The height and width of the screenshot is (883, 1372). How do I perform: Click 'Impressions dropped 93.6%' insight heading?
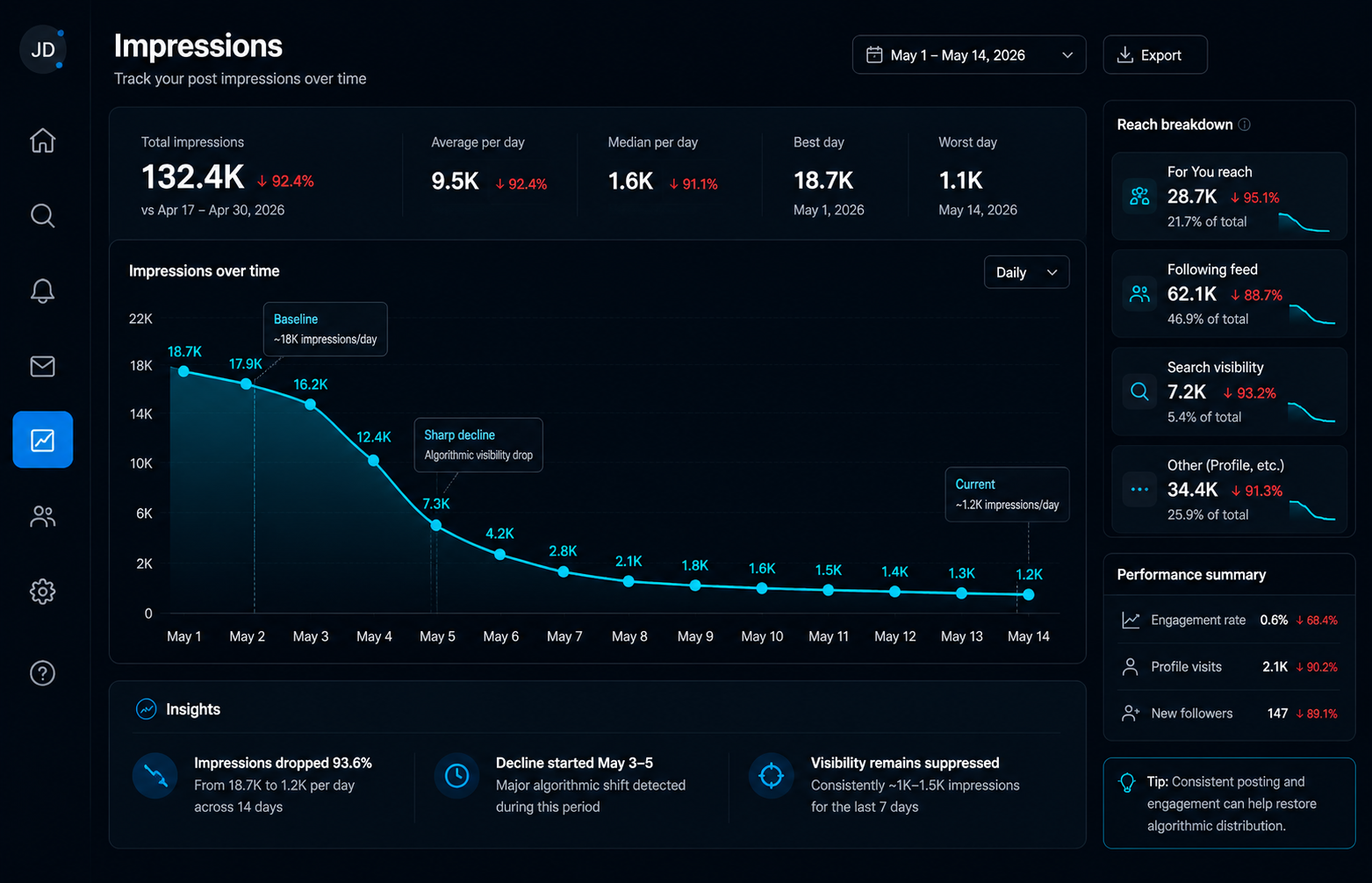(x=283, y=763)
